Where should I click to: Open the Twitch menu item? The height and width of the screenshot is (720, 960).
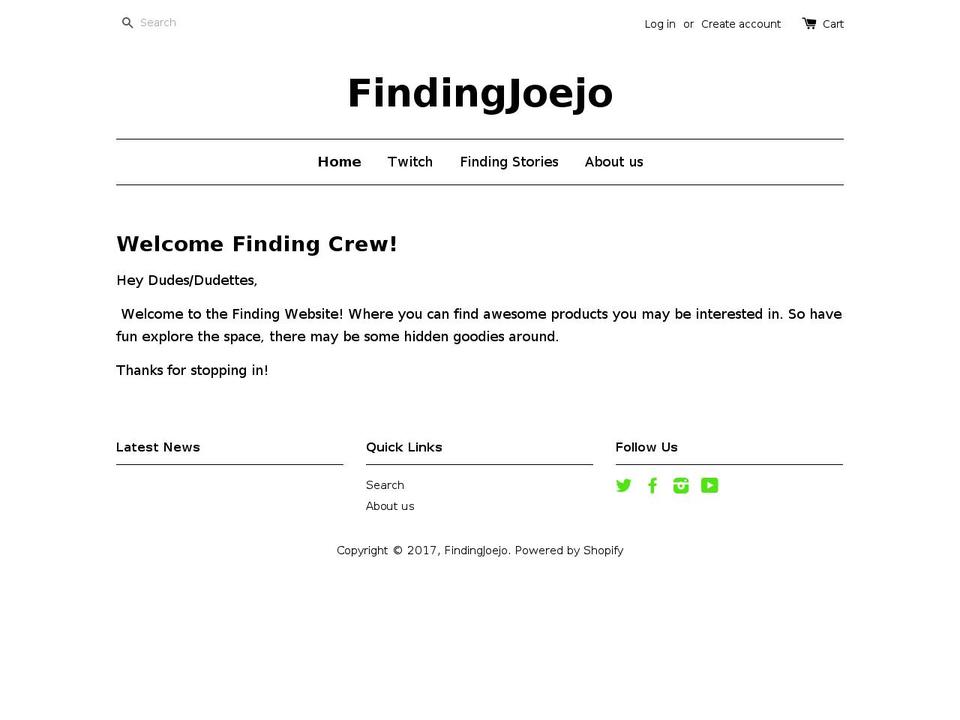tap(410, 162)
